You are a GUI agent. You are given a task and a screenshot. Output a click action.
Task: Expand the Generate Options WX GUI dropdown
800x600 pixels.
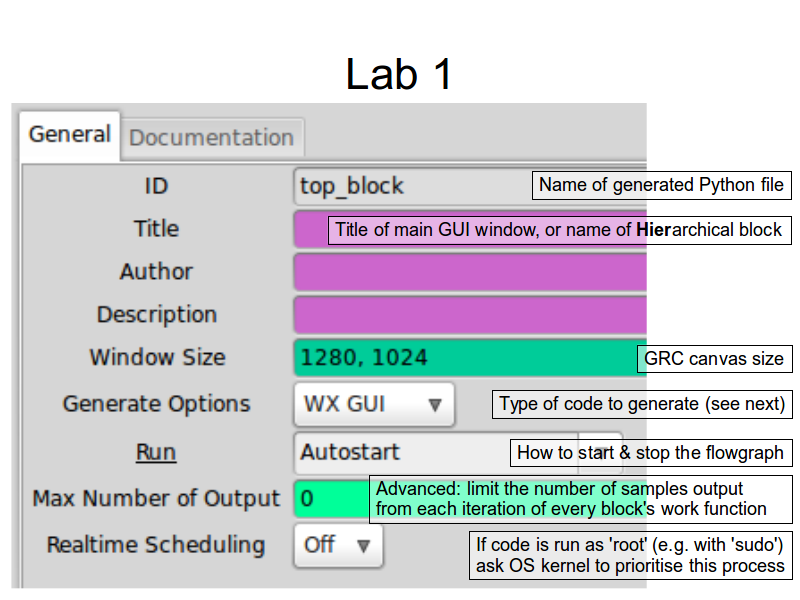[x=373, y=405]
